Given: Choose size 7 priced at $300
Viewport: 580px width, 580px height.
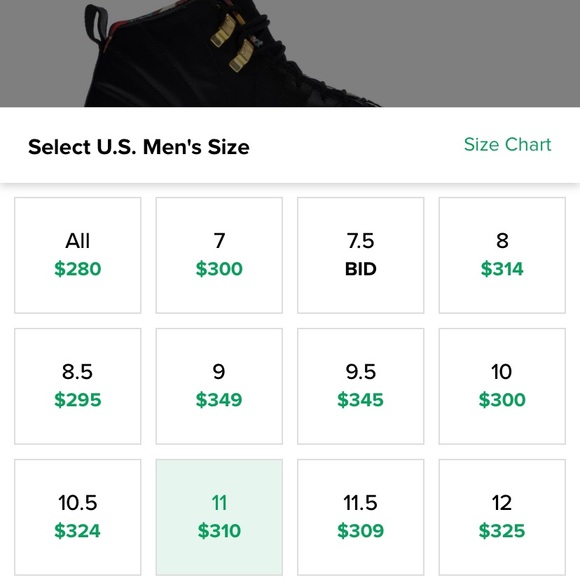Looking at the screenshot, I should tap(219, 255).
